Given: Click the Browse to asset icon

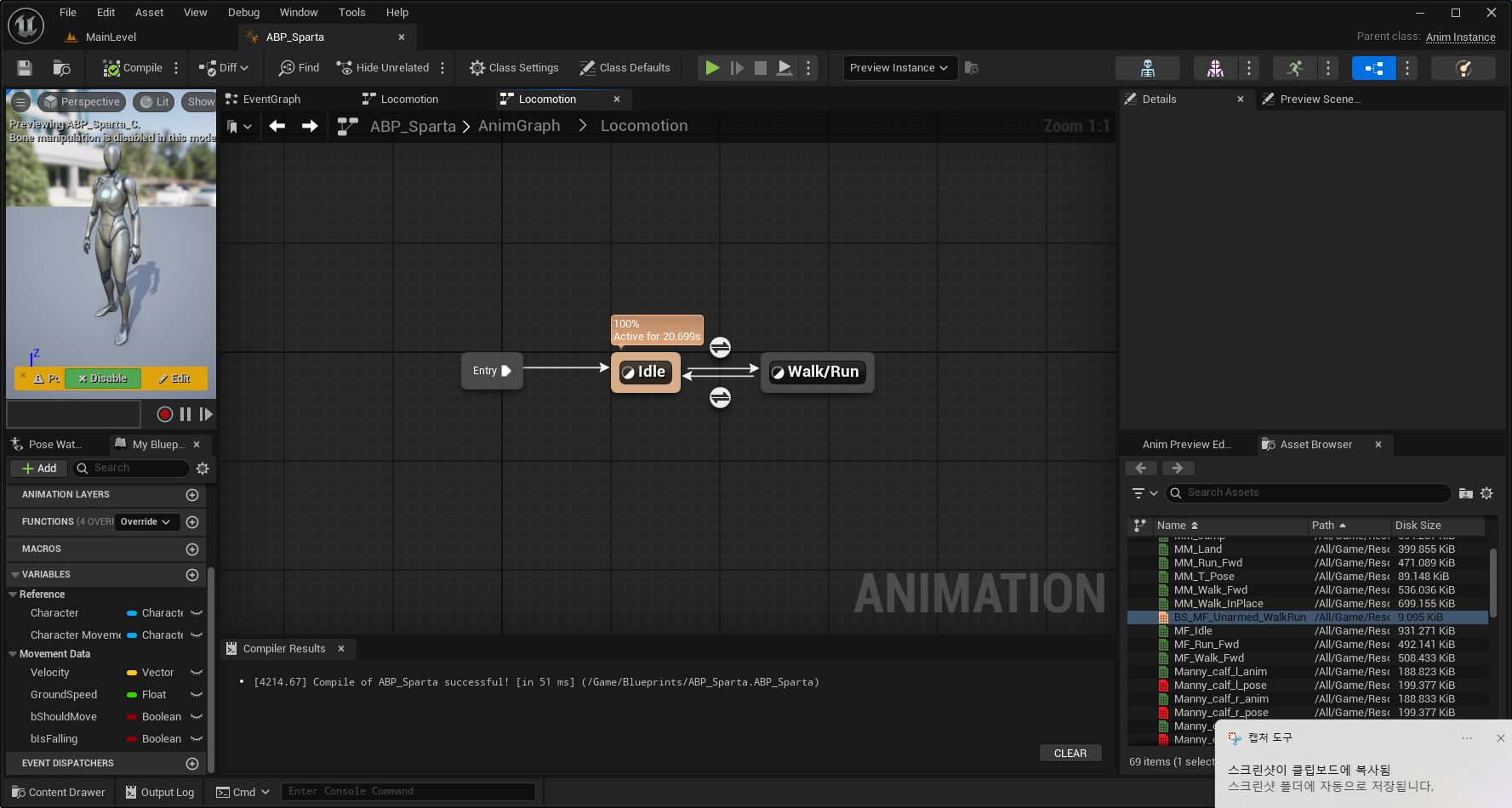Looking at the screenshot, I should (x=61, y=68).
